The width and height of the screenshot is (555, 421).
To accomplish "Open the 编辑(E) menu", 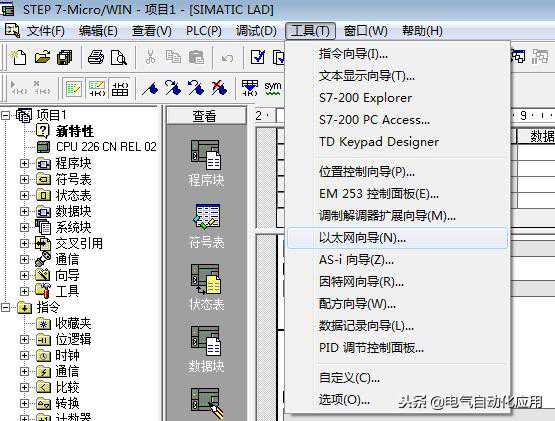I will tap(98, 31).
